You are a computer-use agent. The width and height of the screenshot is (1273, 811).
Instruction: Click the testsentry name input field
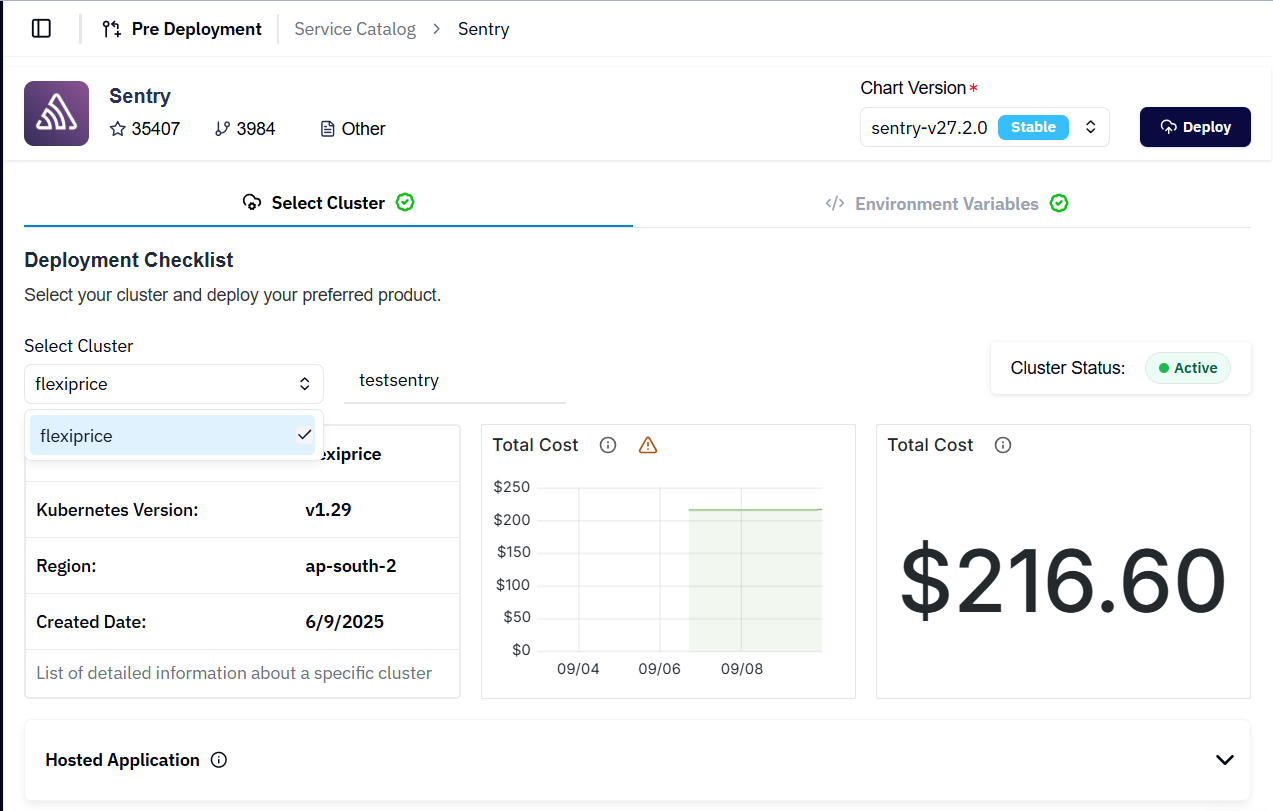454,381
